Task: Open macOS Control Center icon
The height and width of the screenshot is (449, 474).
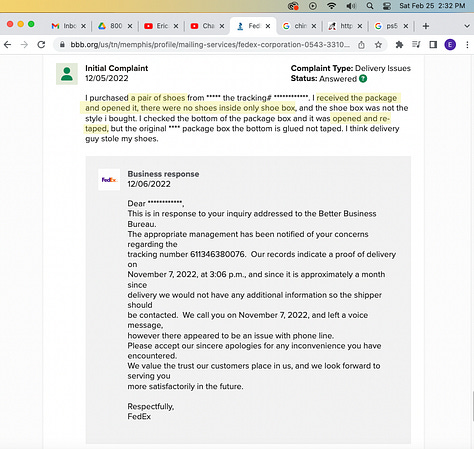Action: pos(387,6)
